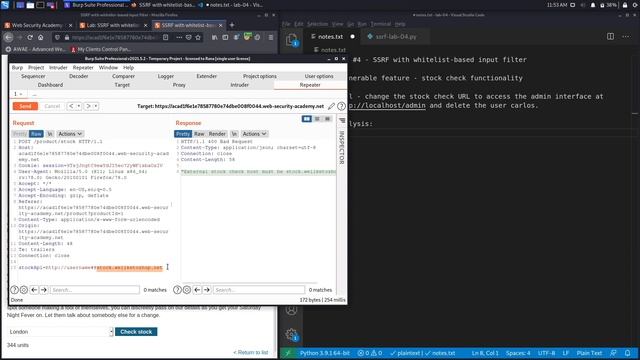
Task: Open new Firefox tab with plus
Action: click(232, 25)
